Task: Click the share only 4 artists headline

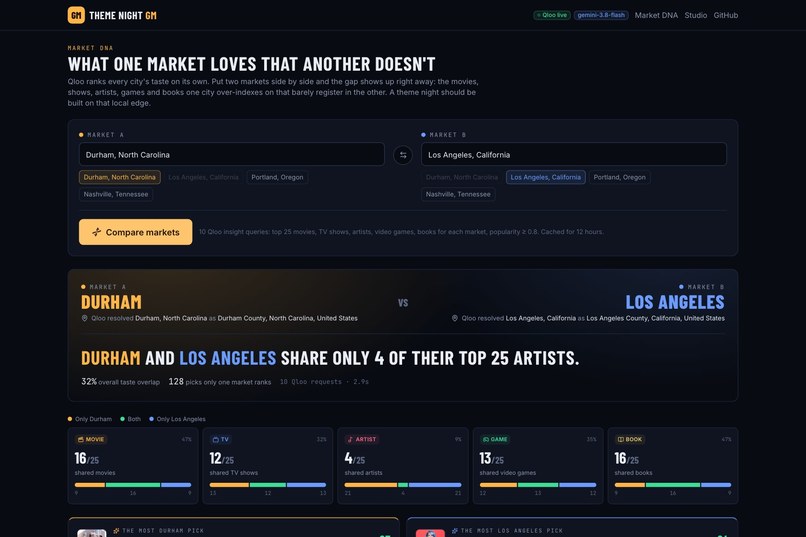Action: click(330, 358)
